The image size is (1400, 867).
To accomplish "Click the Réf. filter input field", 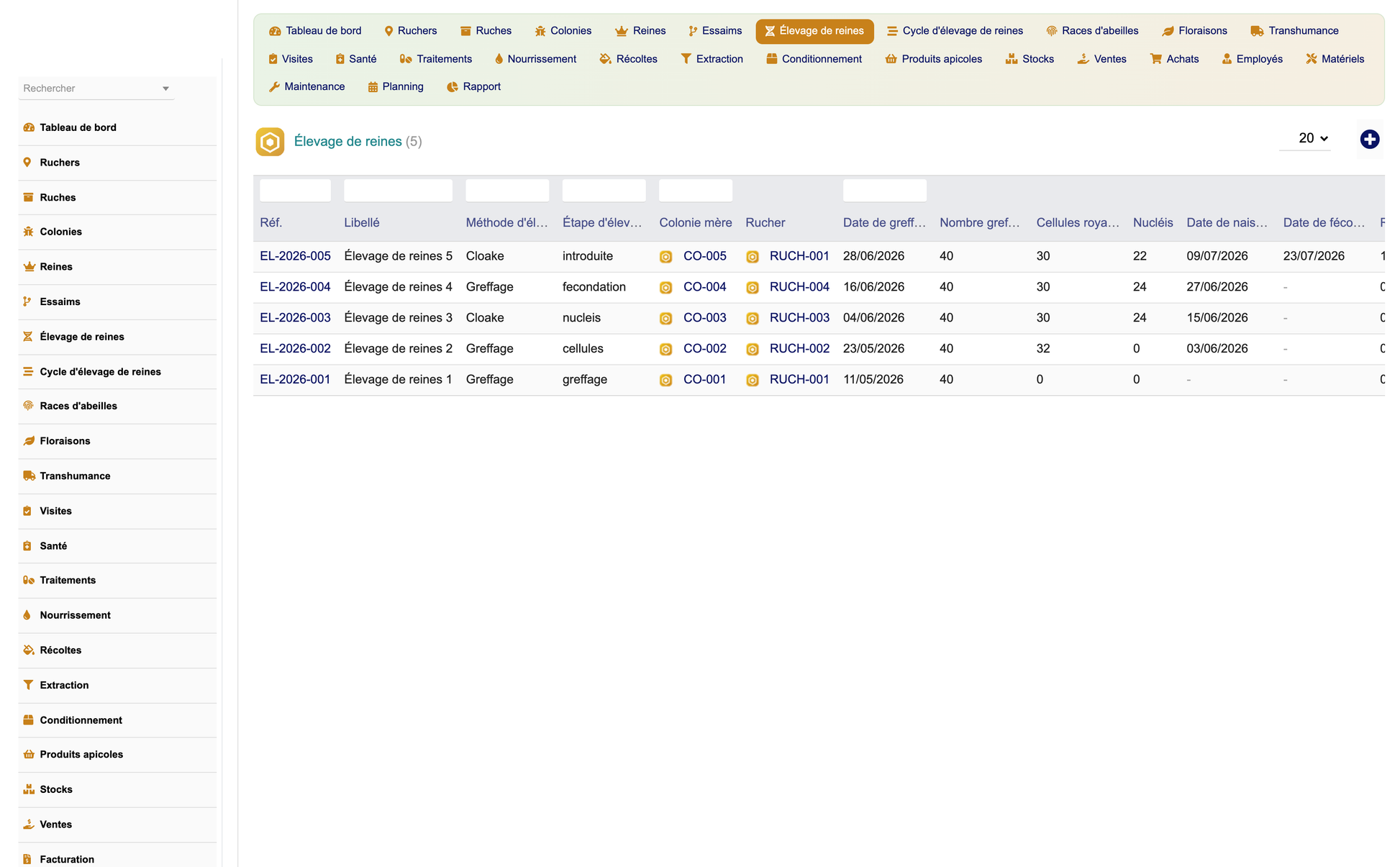I will tap(295, 191).
